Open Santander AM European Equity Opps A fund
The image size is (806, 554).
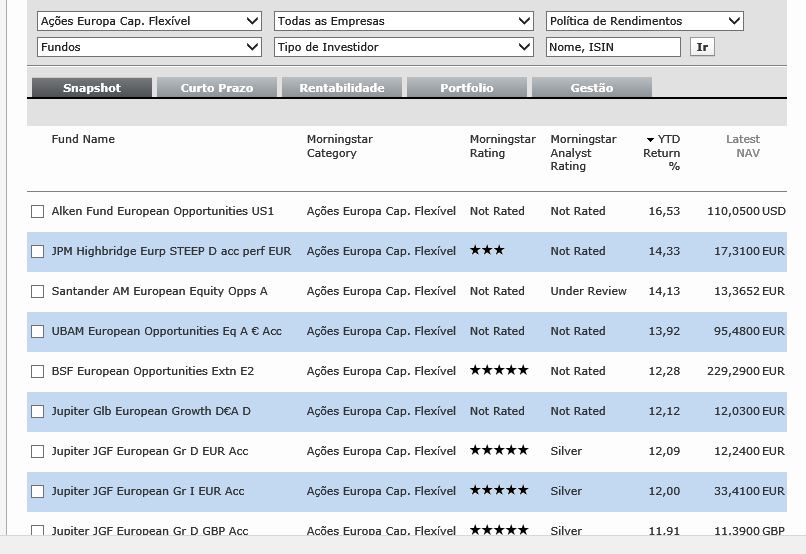click(159, 291)
